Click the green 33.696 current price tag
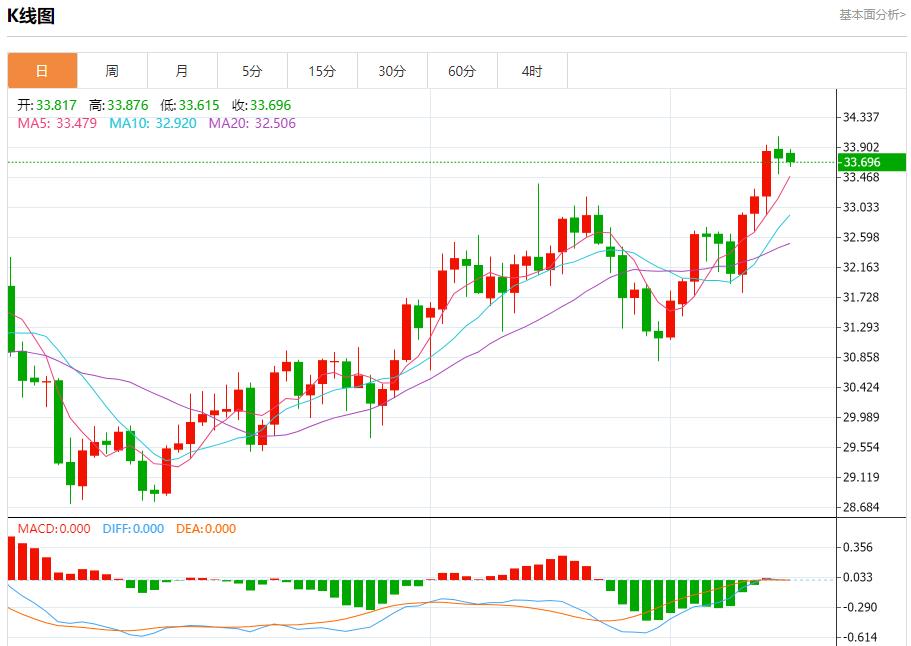This screenshot has width=911, height=646. point(871,162)
